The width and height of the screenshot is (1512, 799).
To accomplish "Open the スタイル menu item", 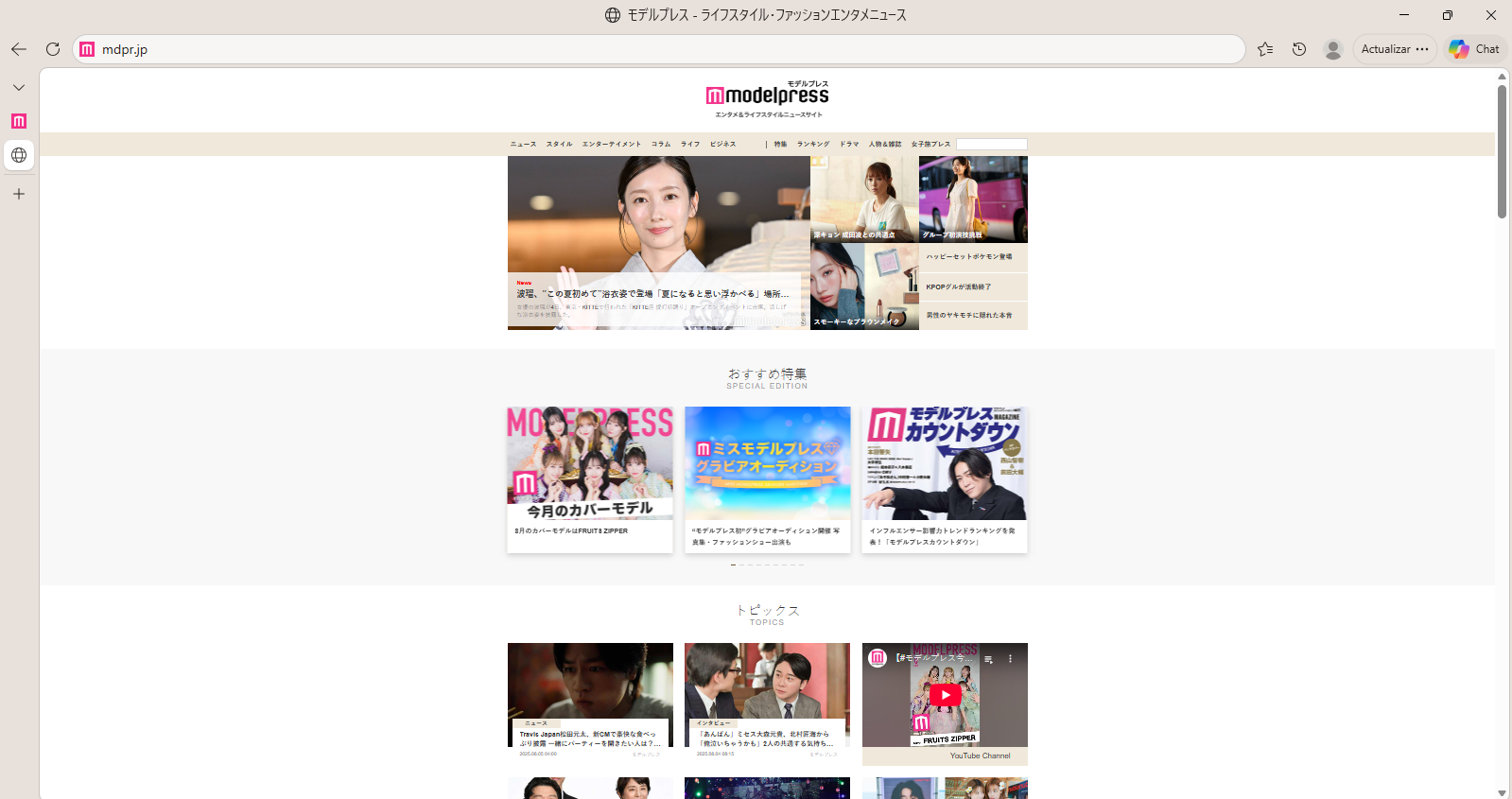I will pyautogui.click(x=559, y=145).
